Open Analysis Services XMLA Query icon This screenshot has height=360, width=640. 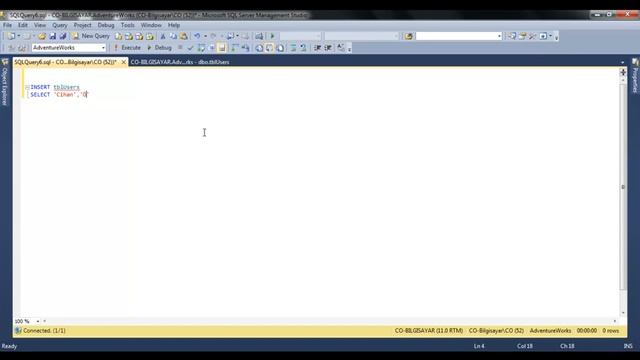click(x=150, y=36)
